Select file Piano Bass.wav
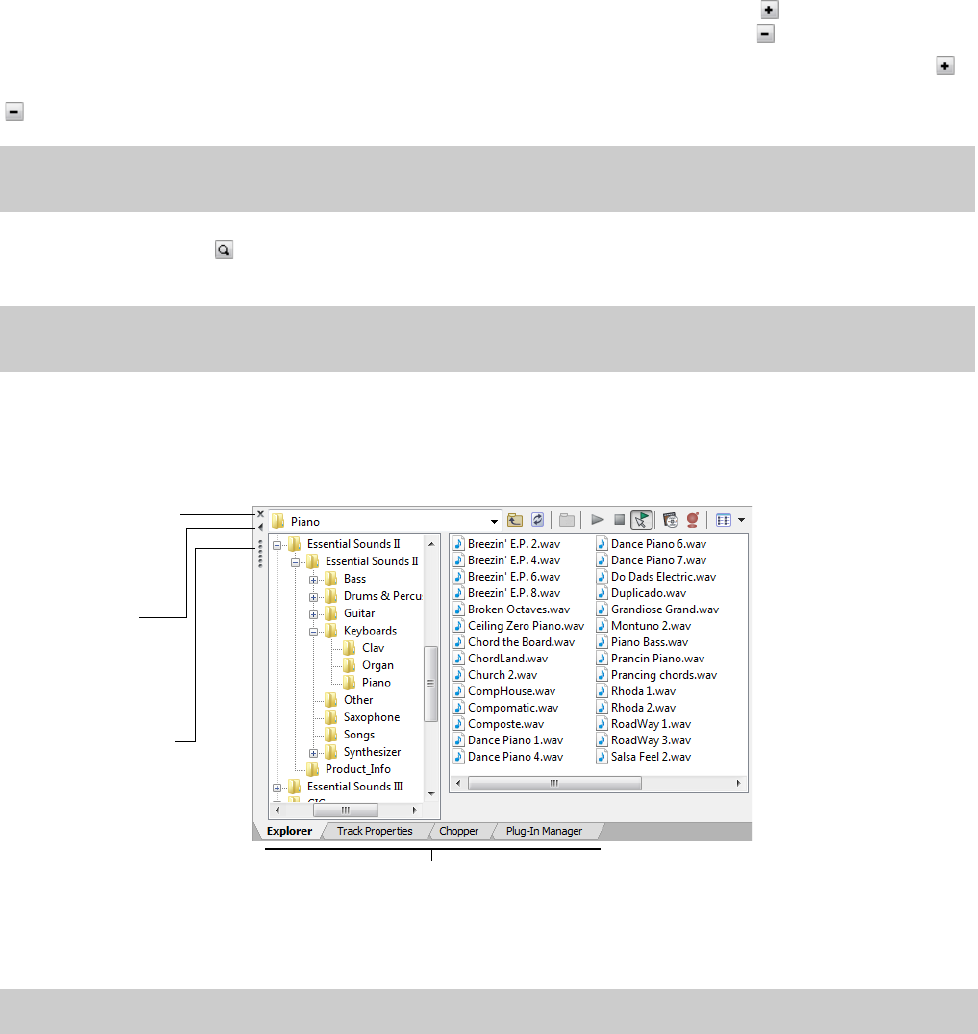The image size is (978, 1034). click(642, 642)
